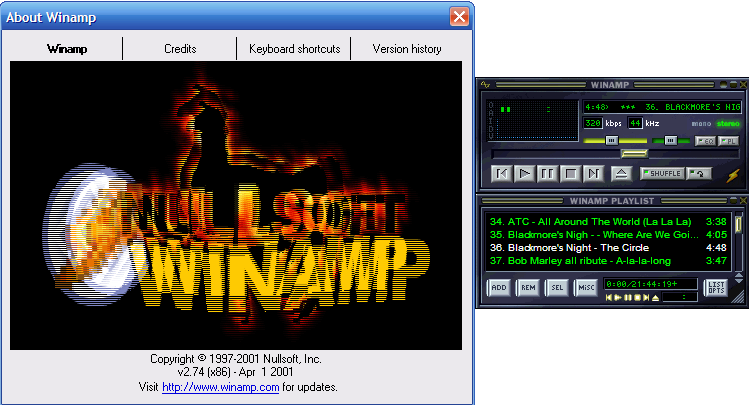Play the track in Winamp main window

524,174
